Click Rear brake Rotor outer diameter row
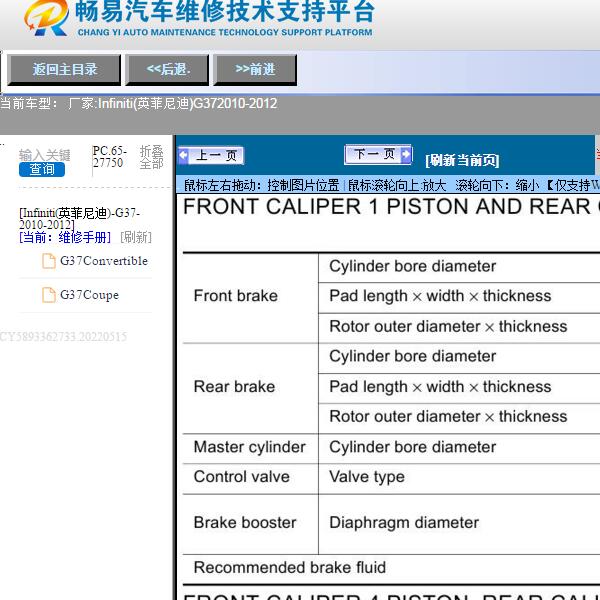The image size is (600, 600). (459, 417)
